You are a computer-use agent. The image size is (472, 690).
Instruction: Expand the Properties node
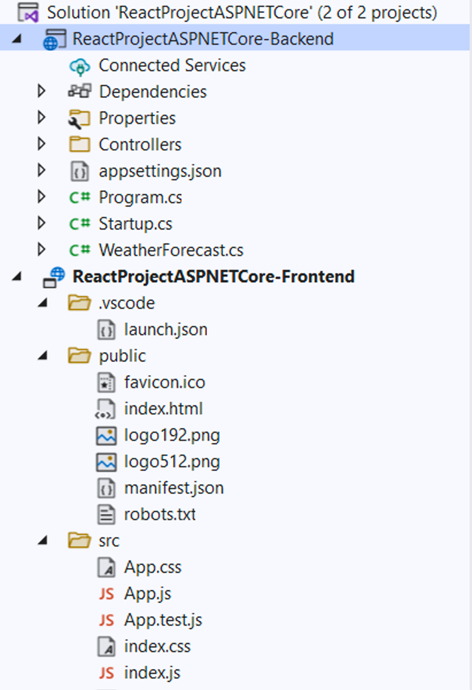pos(42,117)
